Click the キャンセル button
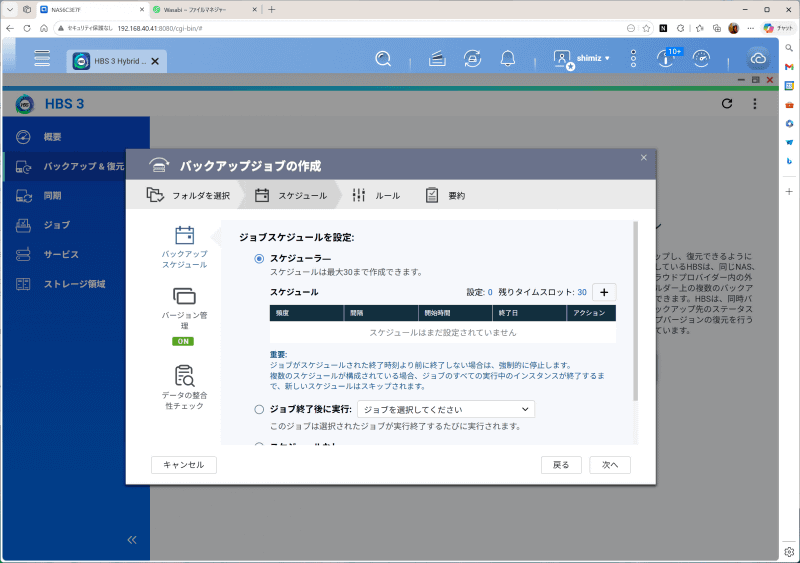The height and width of the screenshot is (563, 800). 184,465
